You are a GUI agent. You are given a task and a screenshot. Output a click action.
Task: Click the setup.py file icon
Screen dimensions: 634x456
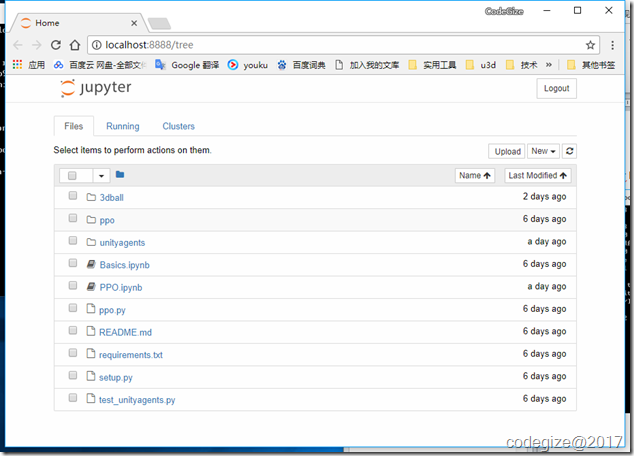coord(91,376)
